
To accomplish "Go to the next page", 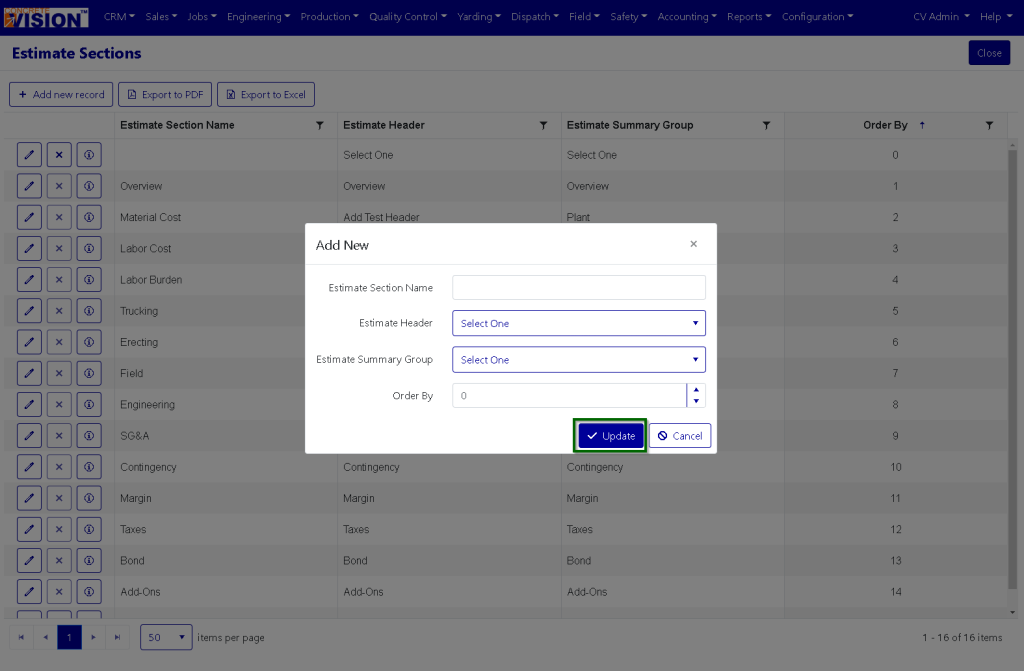I will (93, 637).
